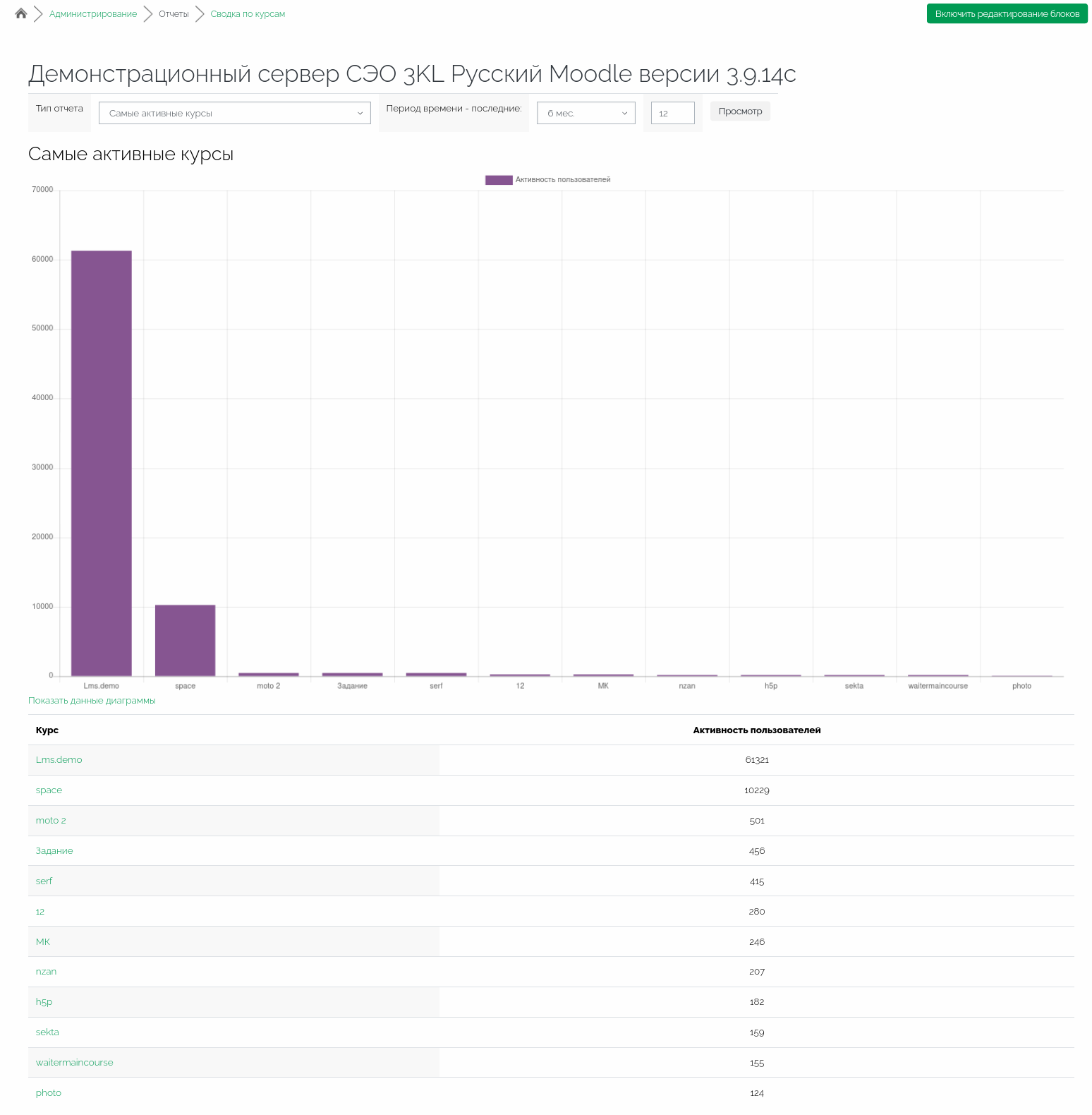Image resolution: width=1092 pixels, height=1115 pixels.
Task: Click the Lms.demo bar in chart
Action: tap(102, 463)
